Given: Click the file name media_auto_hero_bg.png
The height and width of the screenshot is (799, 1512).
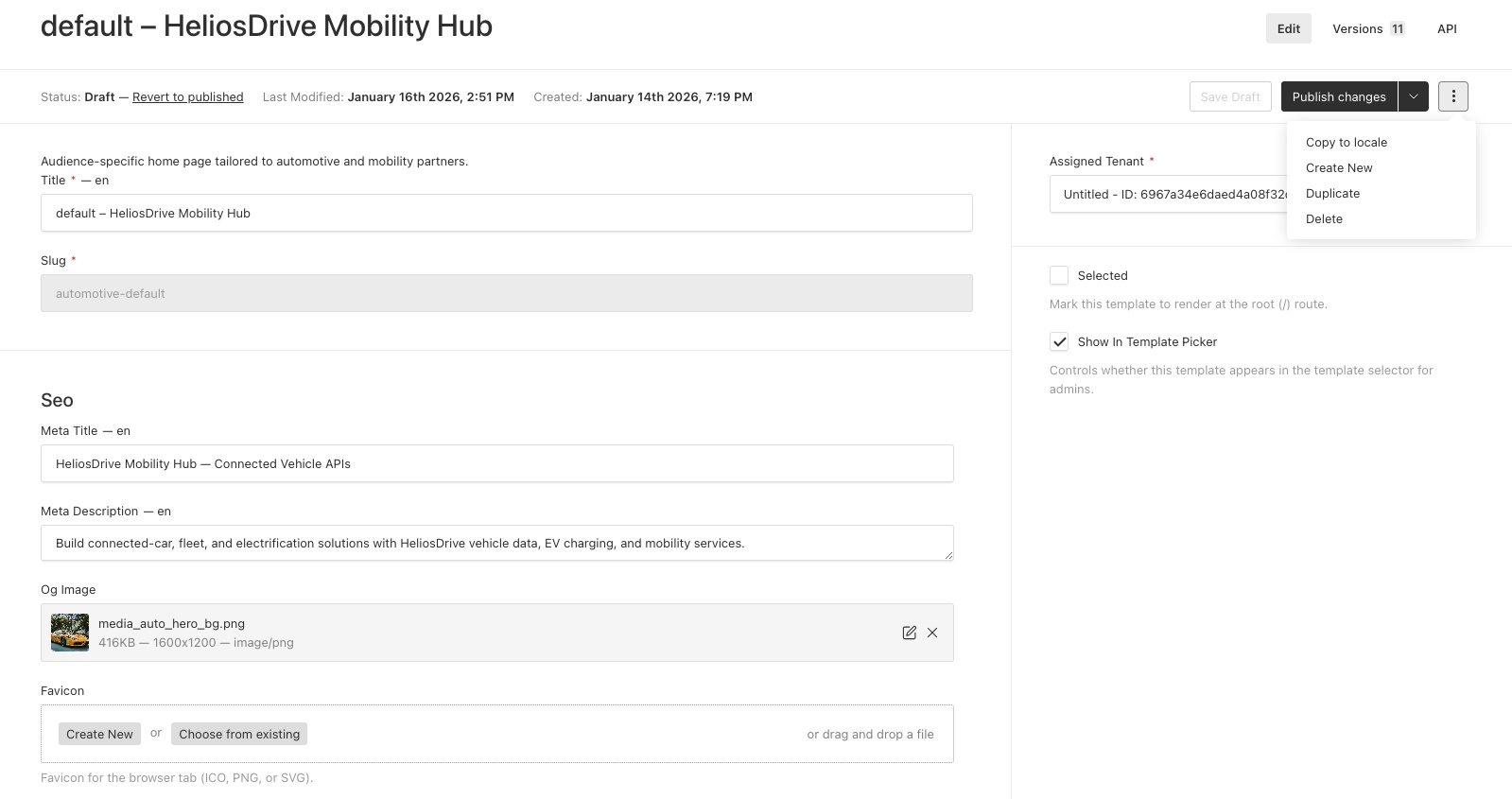Looking at the screenshot, I should click(x=171, y=623).
